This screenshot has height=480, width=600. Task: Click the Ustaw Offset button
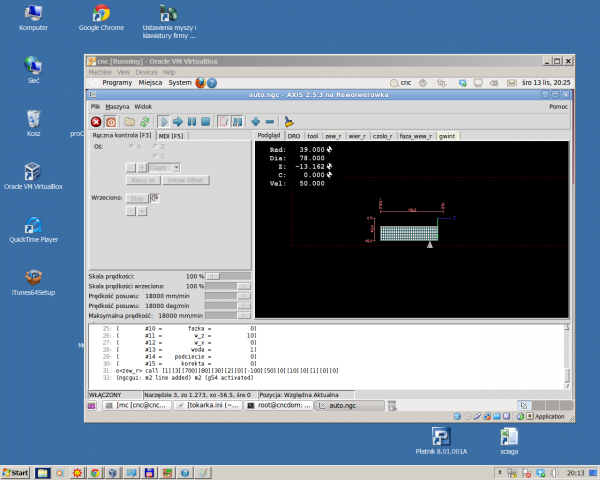click(186, 180)
